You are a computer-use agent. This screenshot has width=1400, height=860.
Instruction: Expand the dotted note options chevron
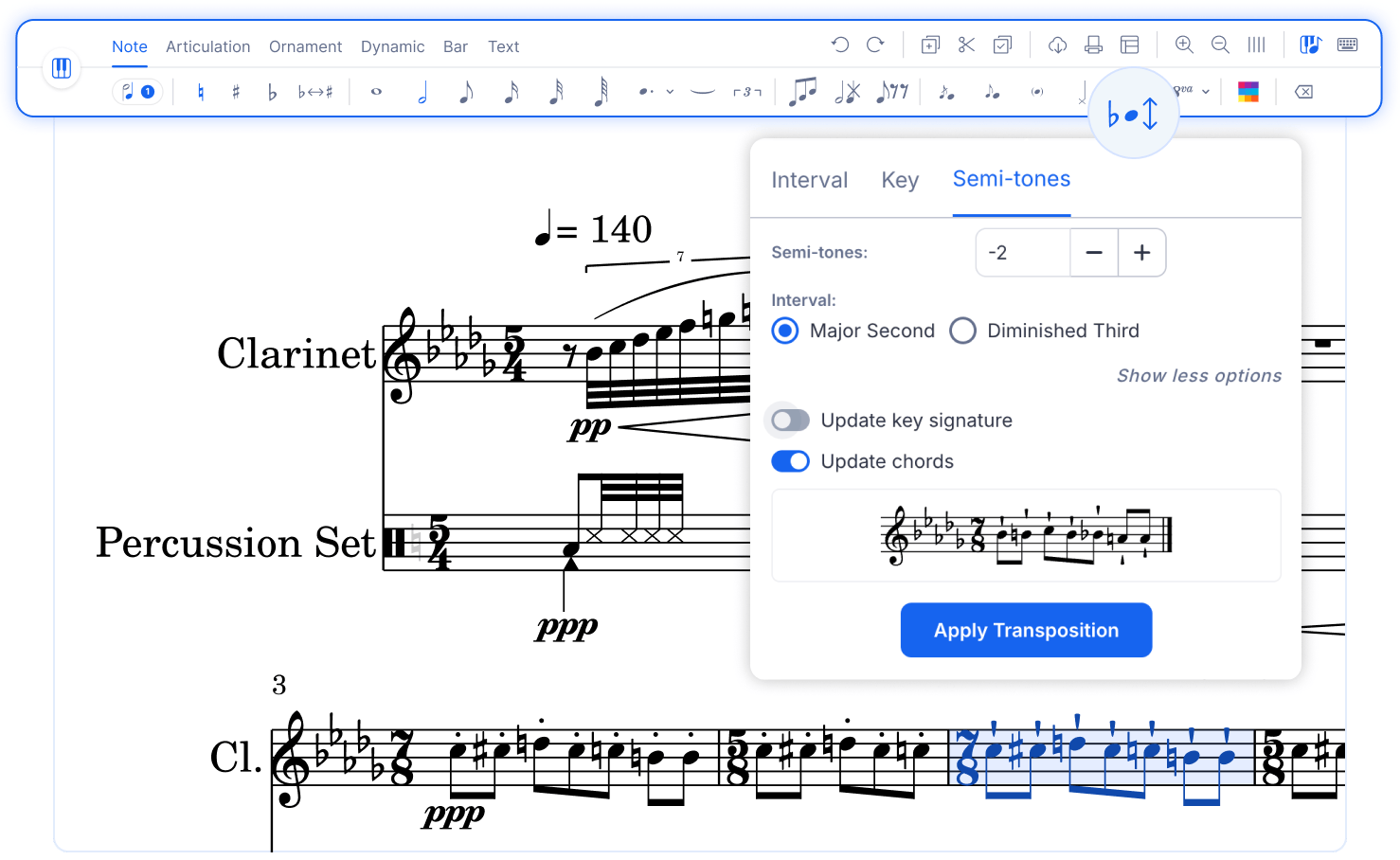(671, 91)
